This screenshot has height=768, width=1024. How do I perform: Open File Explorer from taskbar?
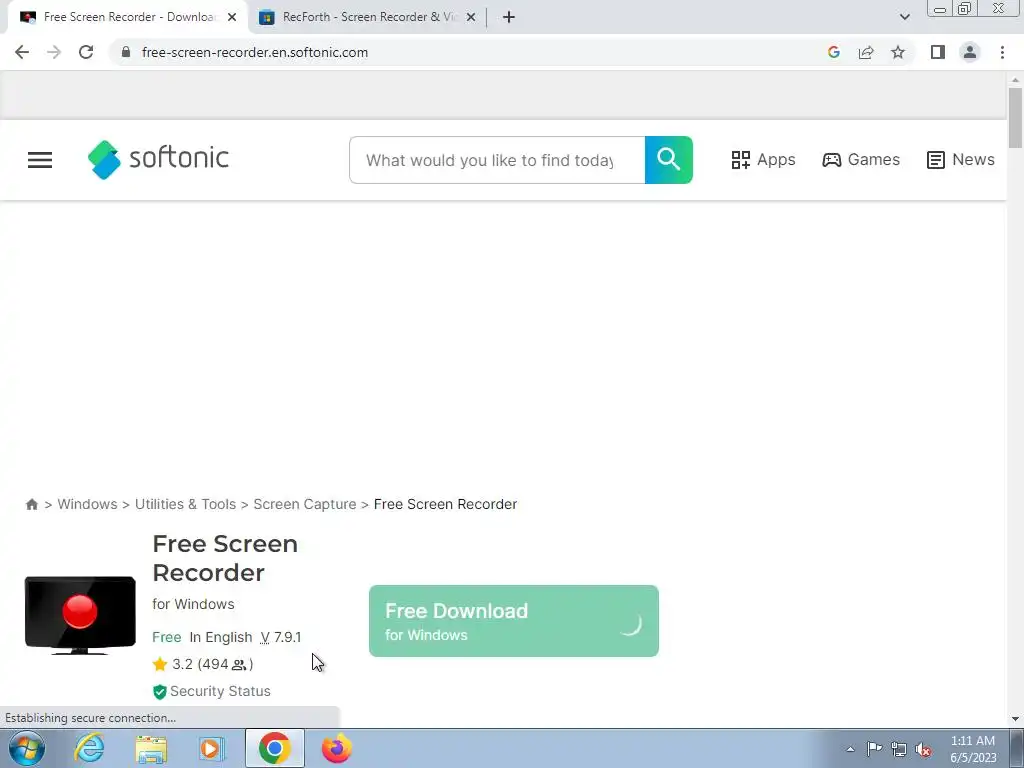151,749
